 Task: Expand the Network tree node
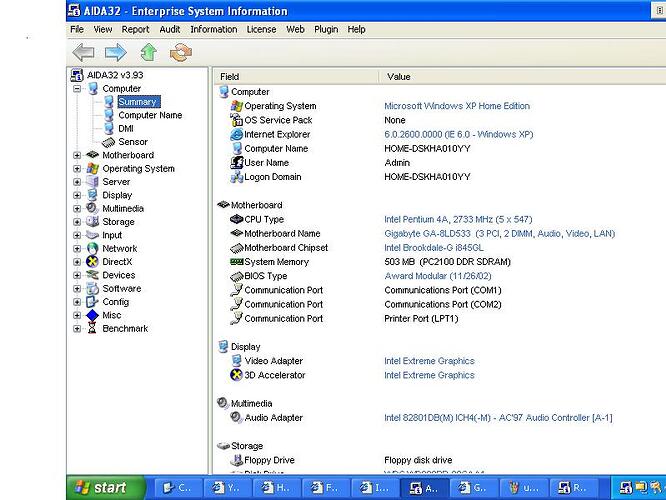pyautogui.click(x=77, y=248)
